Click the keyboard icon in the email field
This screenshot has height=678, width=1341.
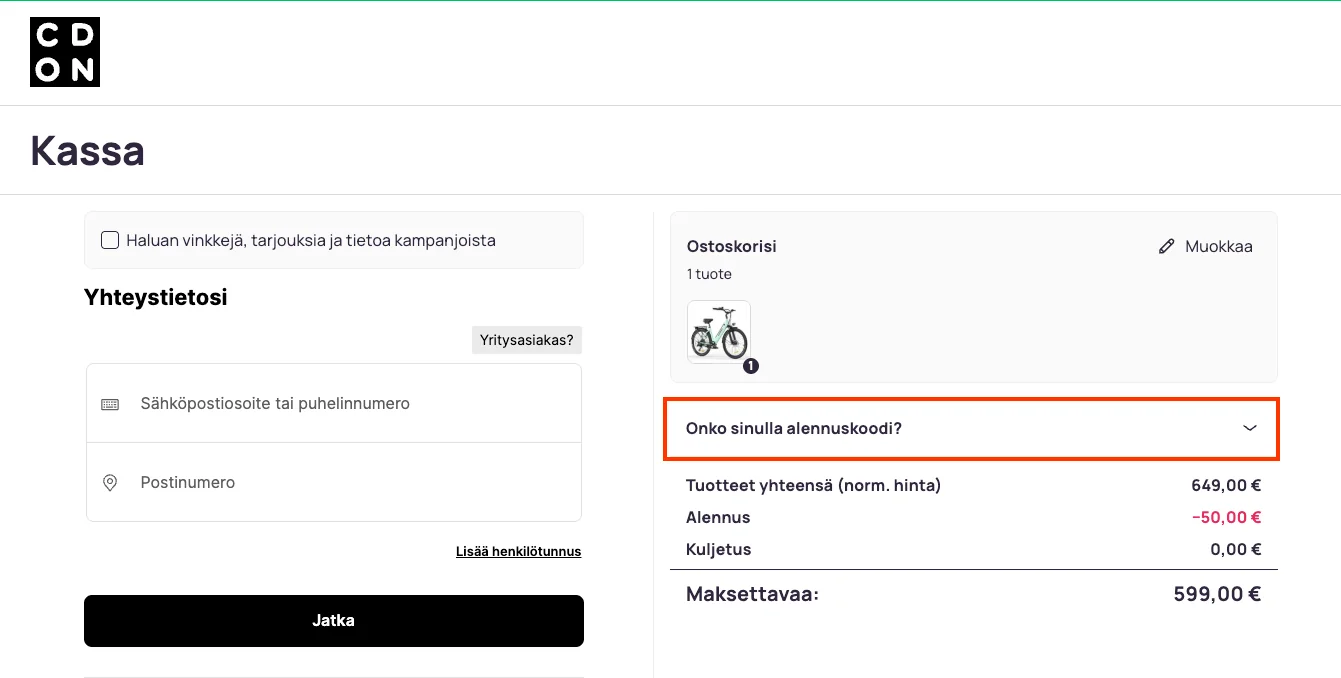(110, 404)
